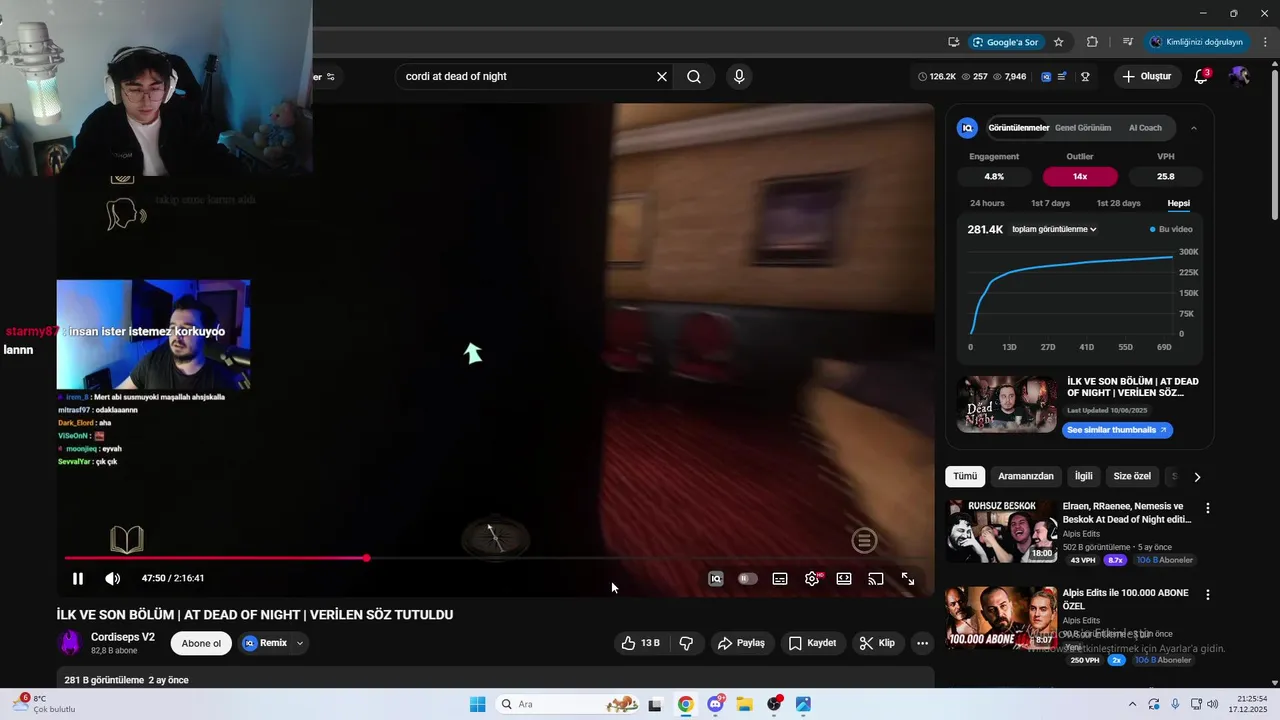
Task: Create a clip with Klip button
Action: click(878, 643)
